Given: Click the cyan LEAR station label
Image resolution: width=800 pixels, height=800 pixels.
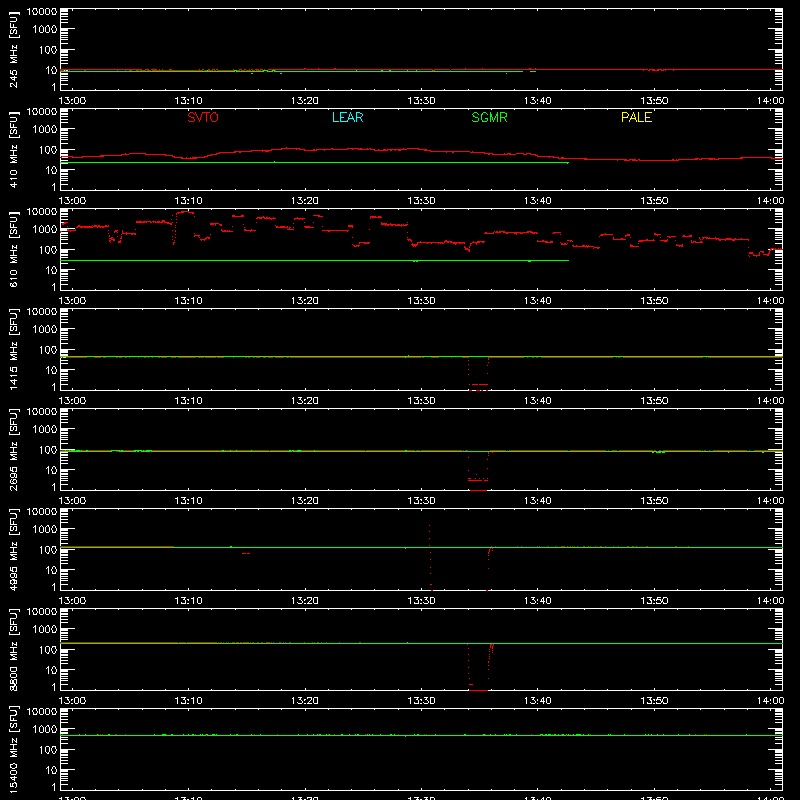Looking at the screenshot, I should (x=347, y=117).
